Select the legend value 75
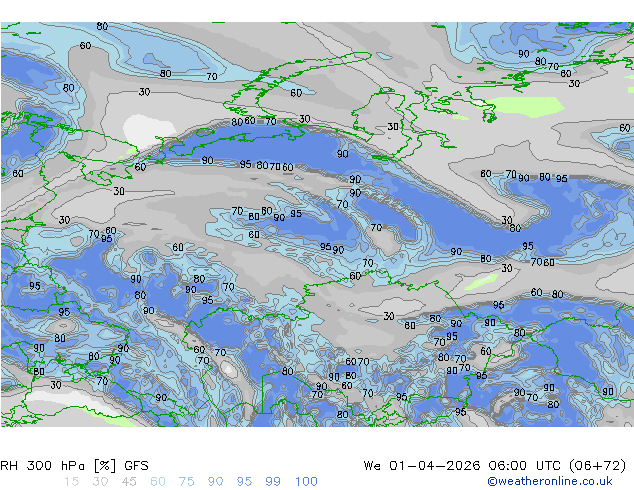Viewport: 634px width, 490px height. click(x=186, y=482)
